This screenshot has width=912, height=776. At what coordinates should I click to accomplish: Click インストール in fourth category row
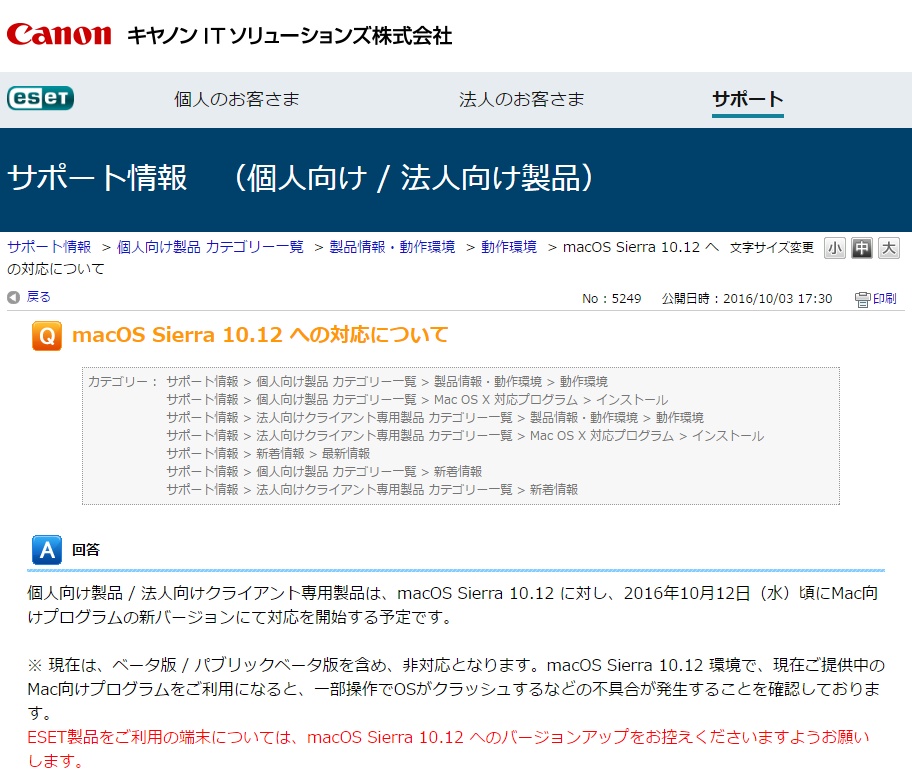click(x=728, y=436)
